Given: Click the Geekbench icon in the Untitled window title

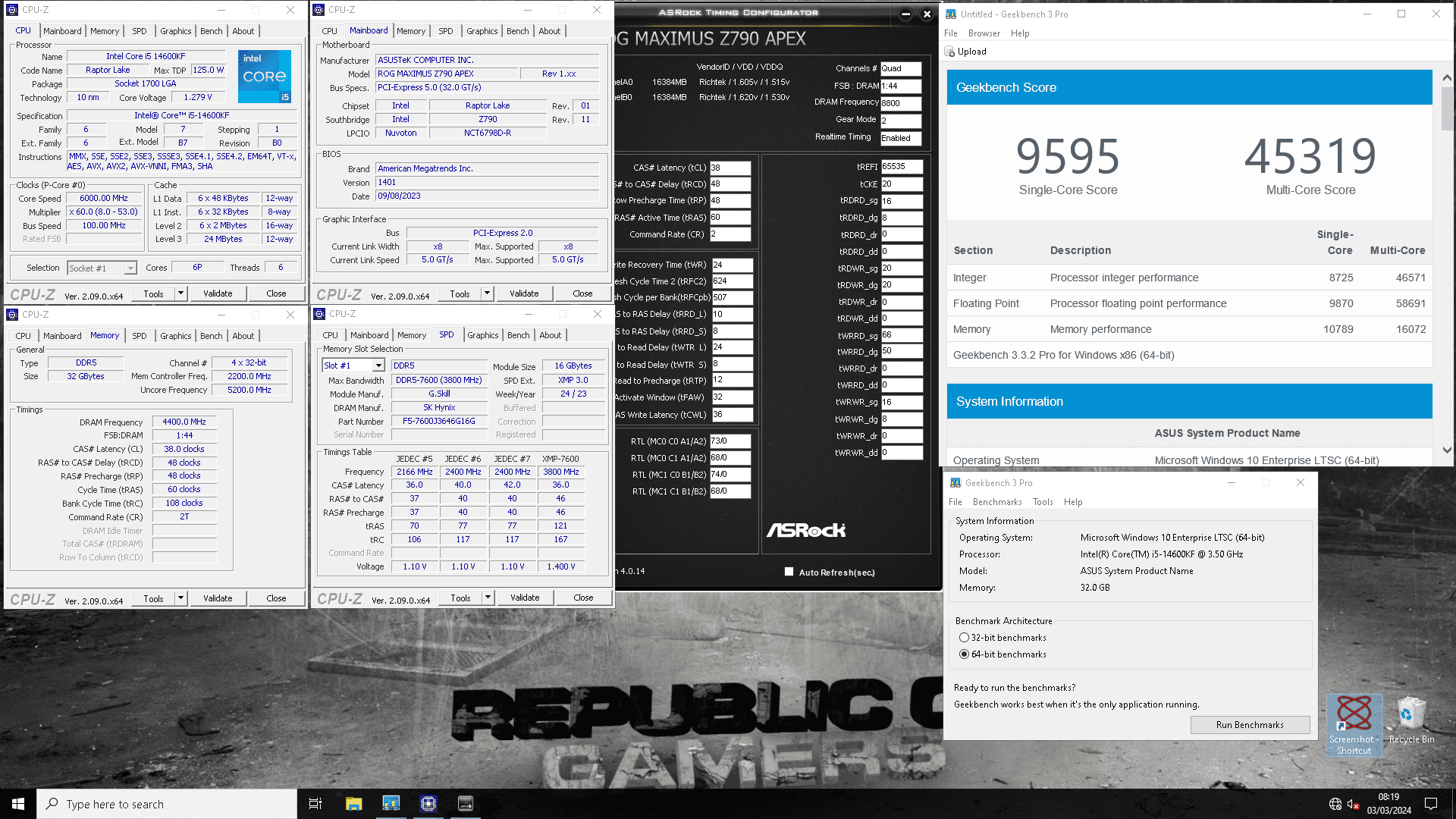Looking at the screenshot, I should coord(951,14).
